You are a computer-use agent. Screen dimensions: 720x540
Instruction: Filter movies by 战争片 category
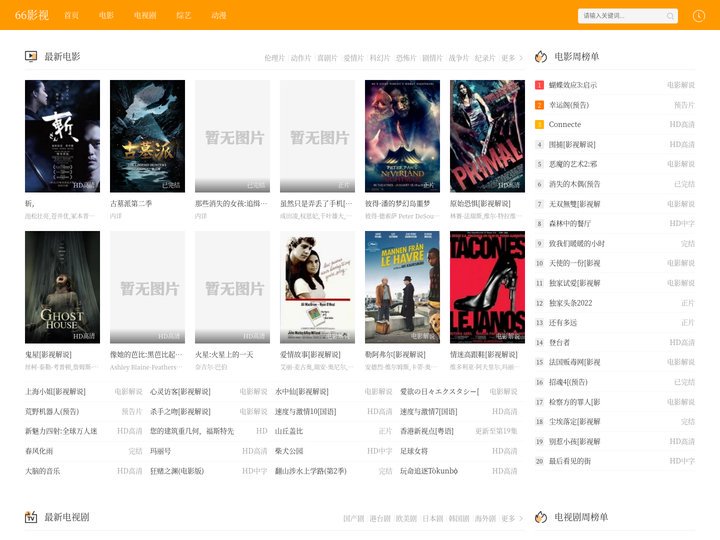pyautogui.click(x=458, y=58)
